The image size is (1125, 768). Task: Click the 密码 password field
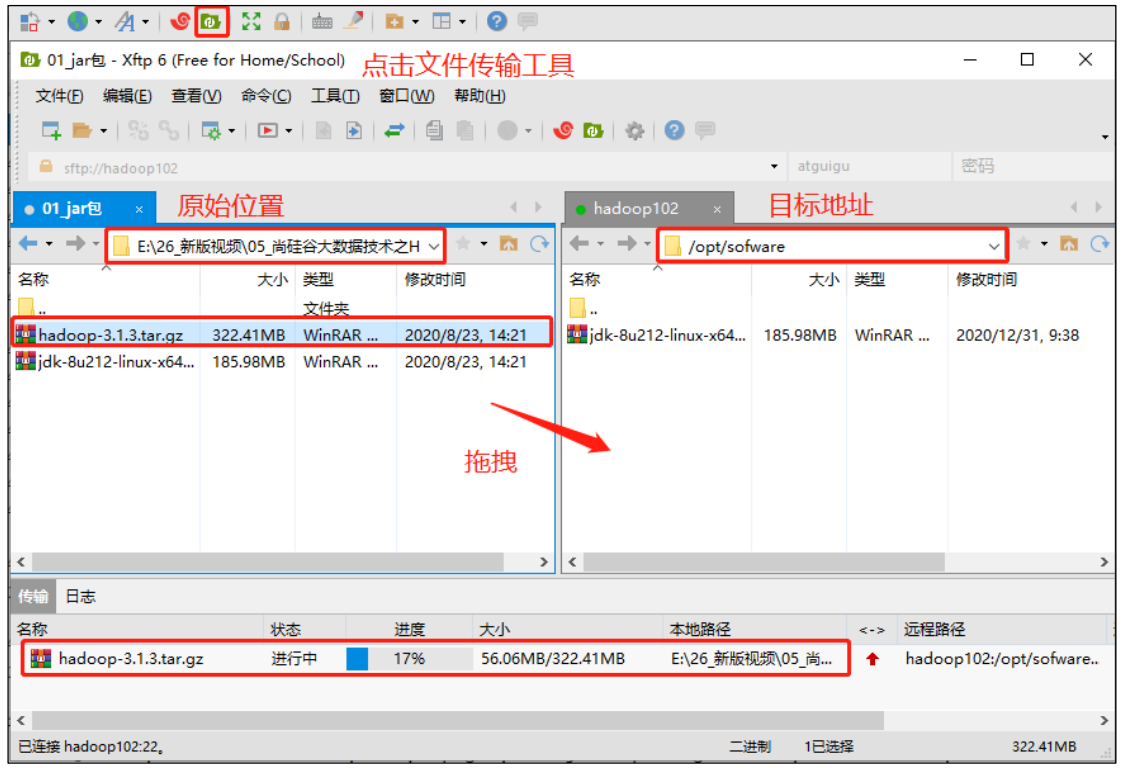1032,167
